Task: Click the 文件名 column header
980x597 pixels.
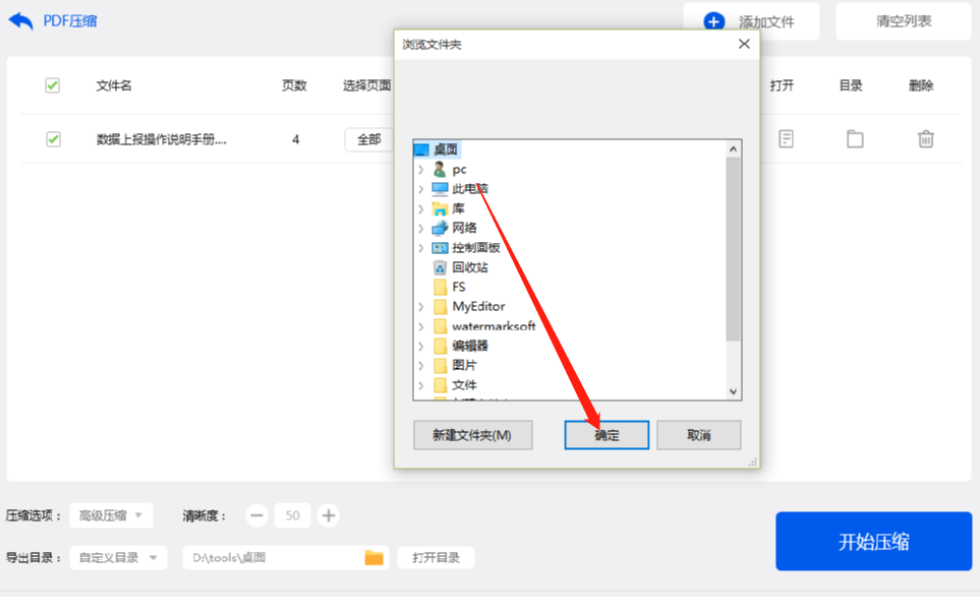Action: pyautogui.click(x=114, y=86)
